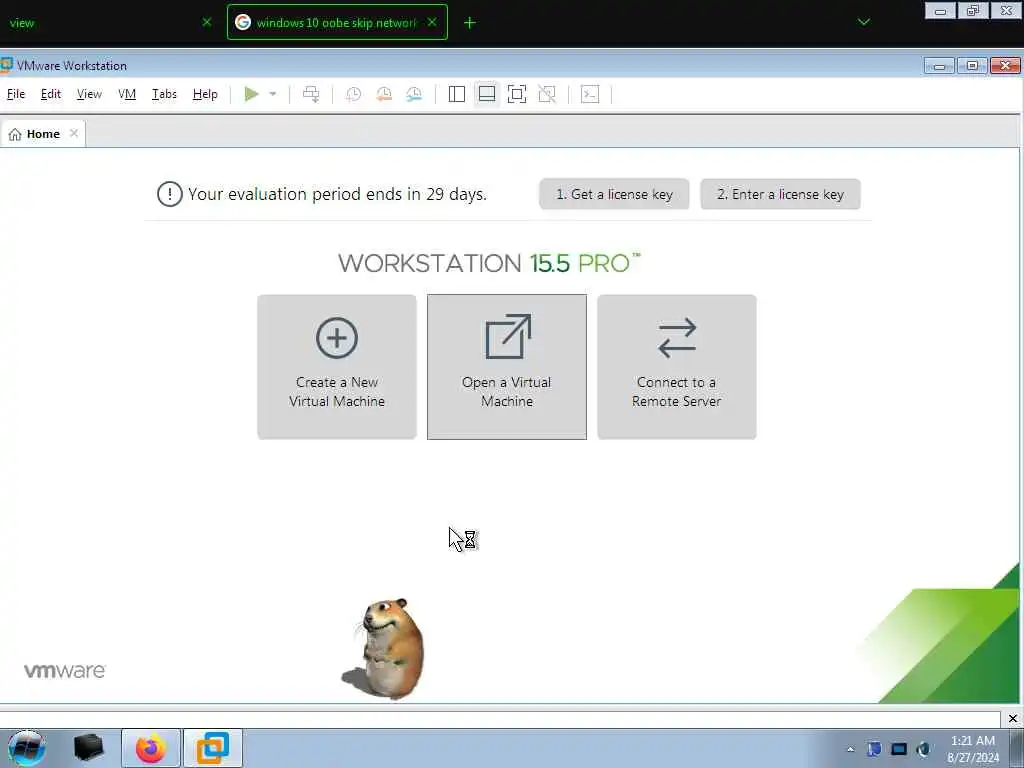
Task: Close the Home tab
Action: point(74,133)
